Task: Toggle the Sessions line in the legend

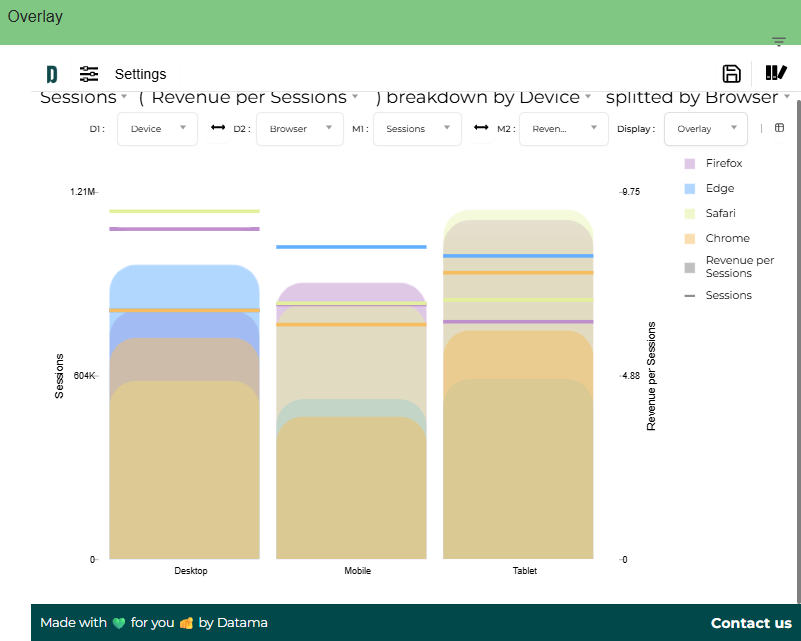Action: [722, 295]
